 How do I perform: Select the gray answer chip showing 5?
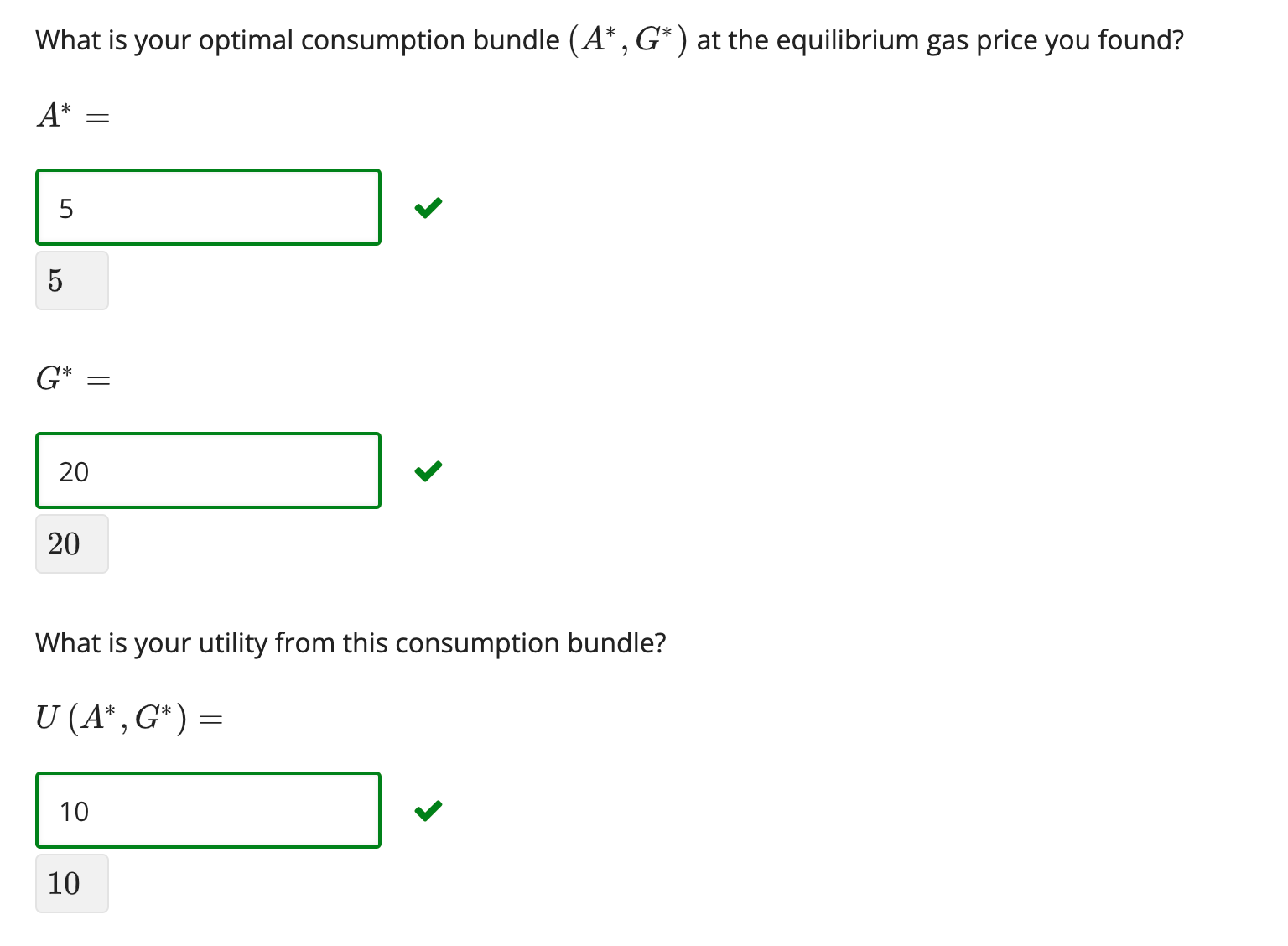tap(71, 280)
